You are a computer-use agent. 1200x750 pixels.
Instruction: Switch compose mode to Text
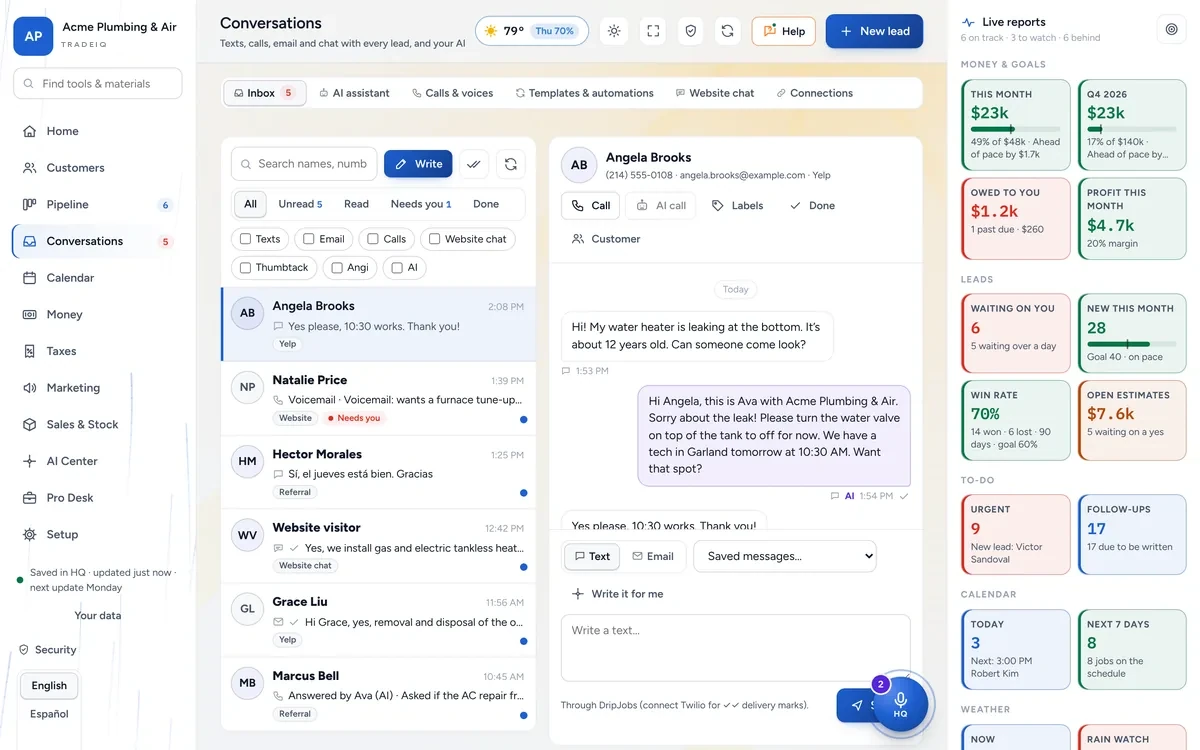click(x=592, y=557)
